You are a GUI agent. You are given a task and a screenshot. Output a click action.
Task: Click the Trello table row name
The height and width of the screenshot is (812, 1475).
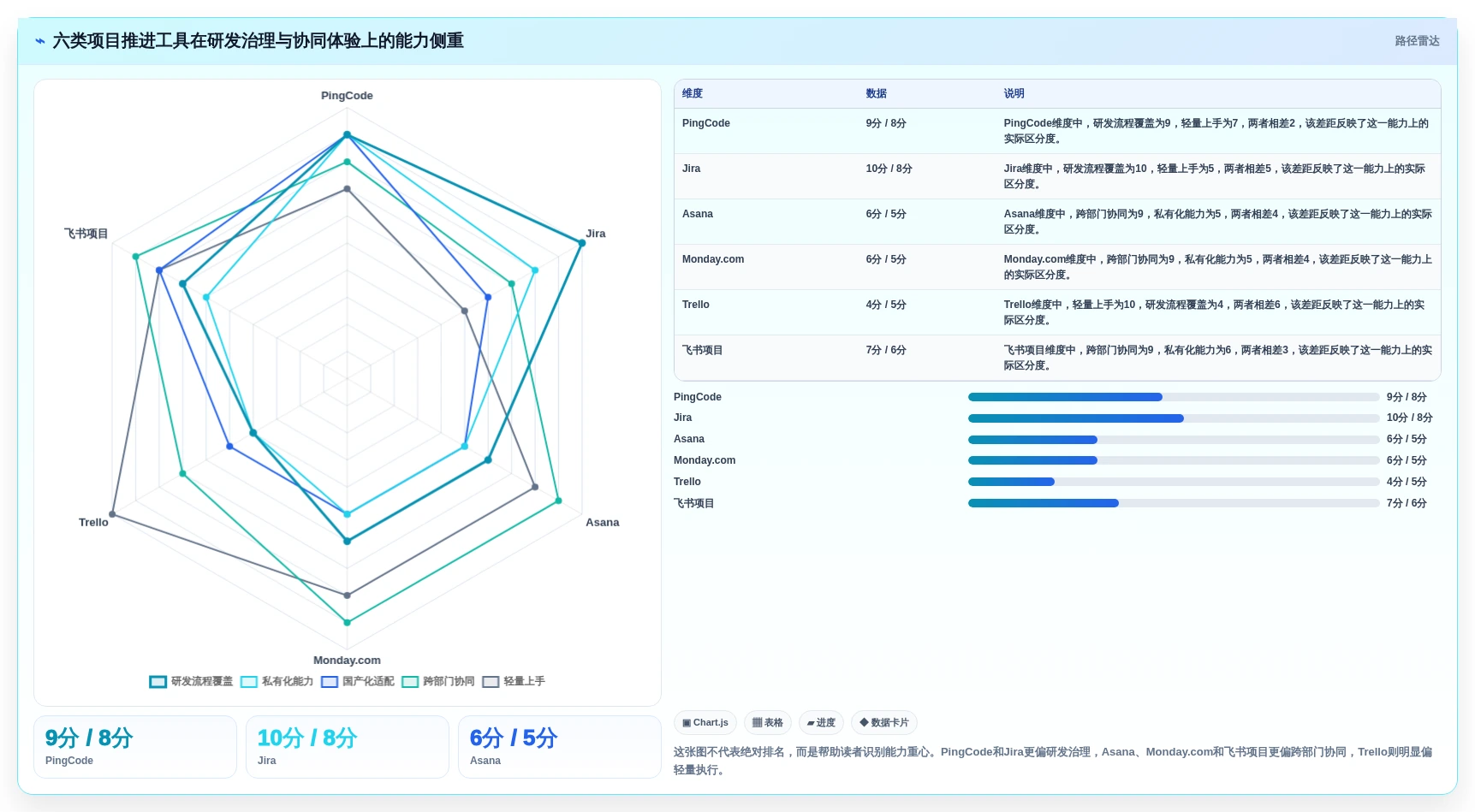[696, 305]
